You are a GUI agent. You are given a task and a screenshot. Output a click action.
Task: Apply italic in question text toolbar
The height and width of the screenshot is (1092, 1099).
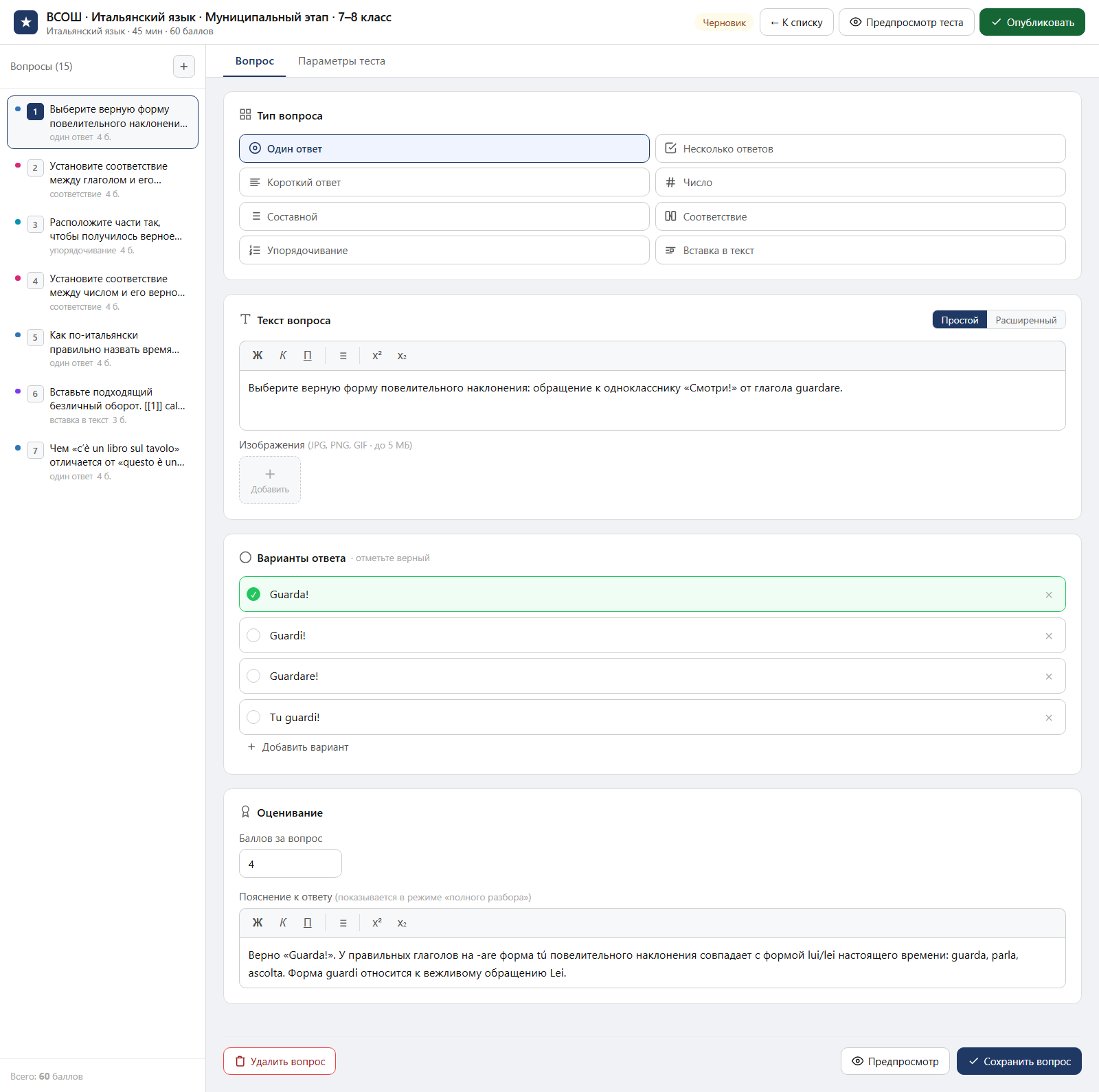(x=283, y=356)
